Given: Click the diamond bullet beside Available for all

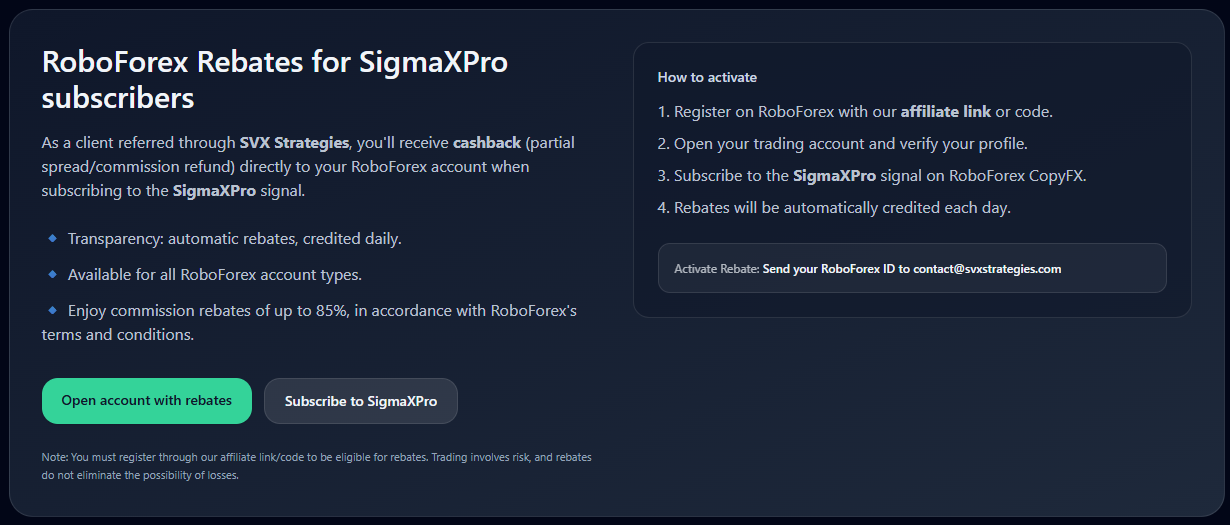Looking at the screenshot, I should (x=52, y=274).
